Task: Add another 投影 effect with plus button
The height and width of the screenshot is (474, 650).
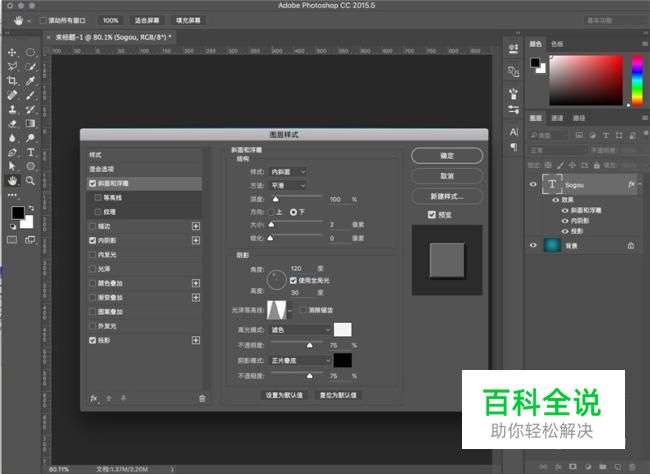Action: tap(196, 340)
